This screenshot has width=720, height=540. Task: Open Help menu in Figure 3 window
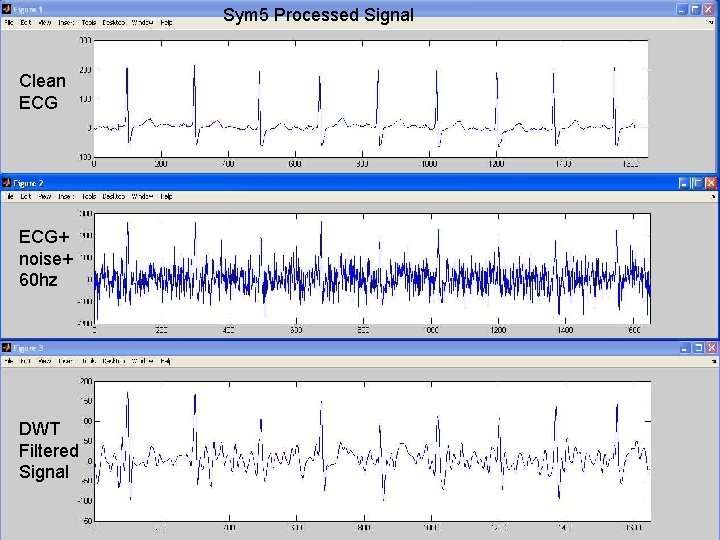166,361
